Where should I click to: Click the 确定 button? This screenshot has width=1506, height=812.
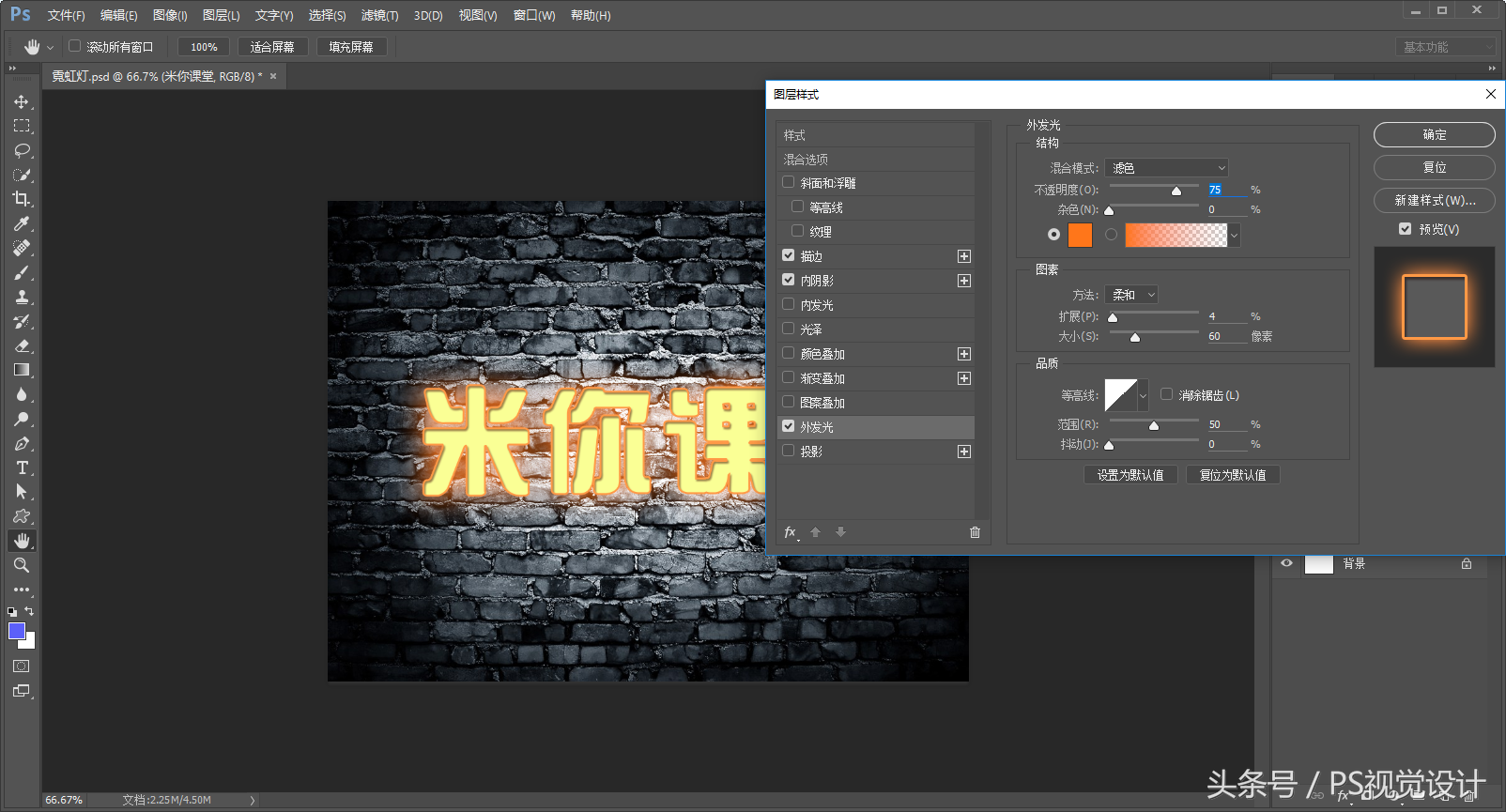pos(1434,135)
